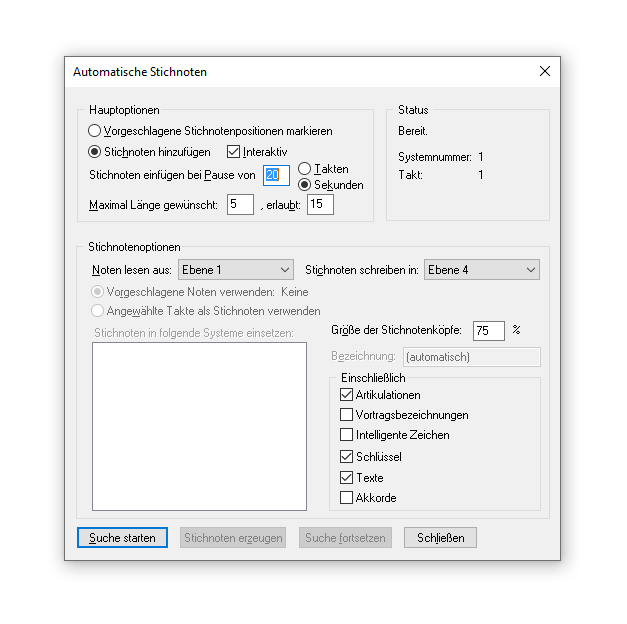Choose the Sekunden radio button

[331, 185]
